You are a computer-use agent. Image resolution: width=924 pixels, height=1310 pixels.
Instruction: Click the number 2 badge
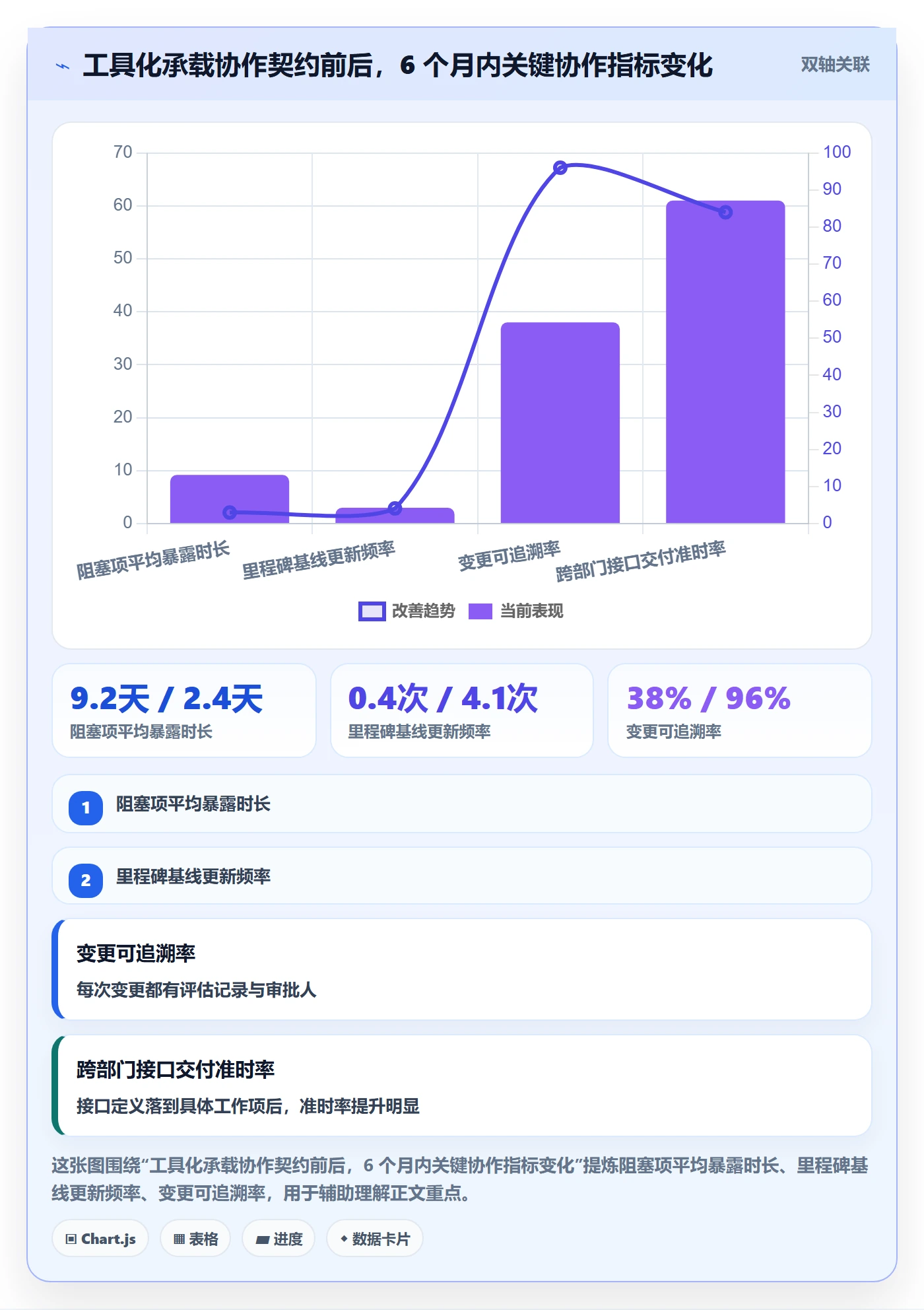coord(86,880)
